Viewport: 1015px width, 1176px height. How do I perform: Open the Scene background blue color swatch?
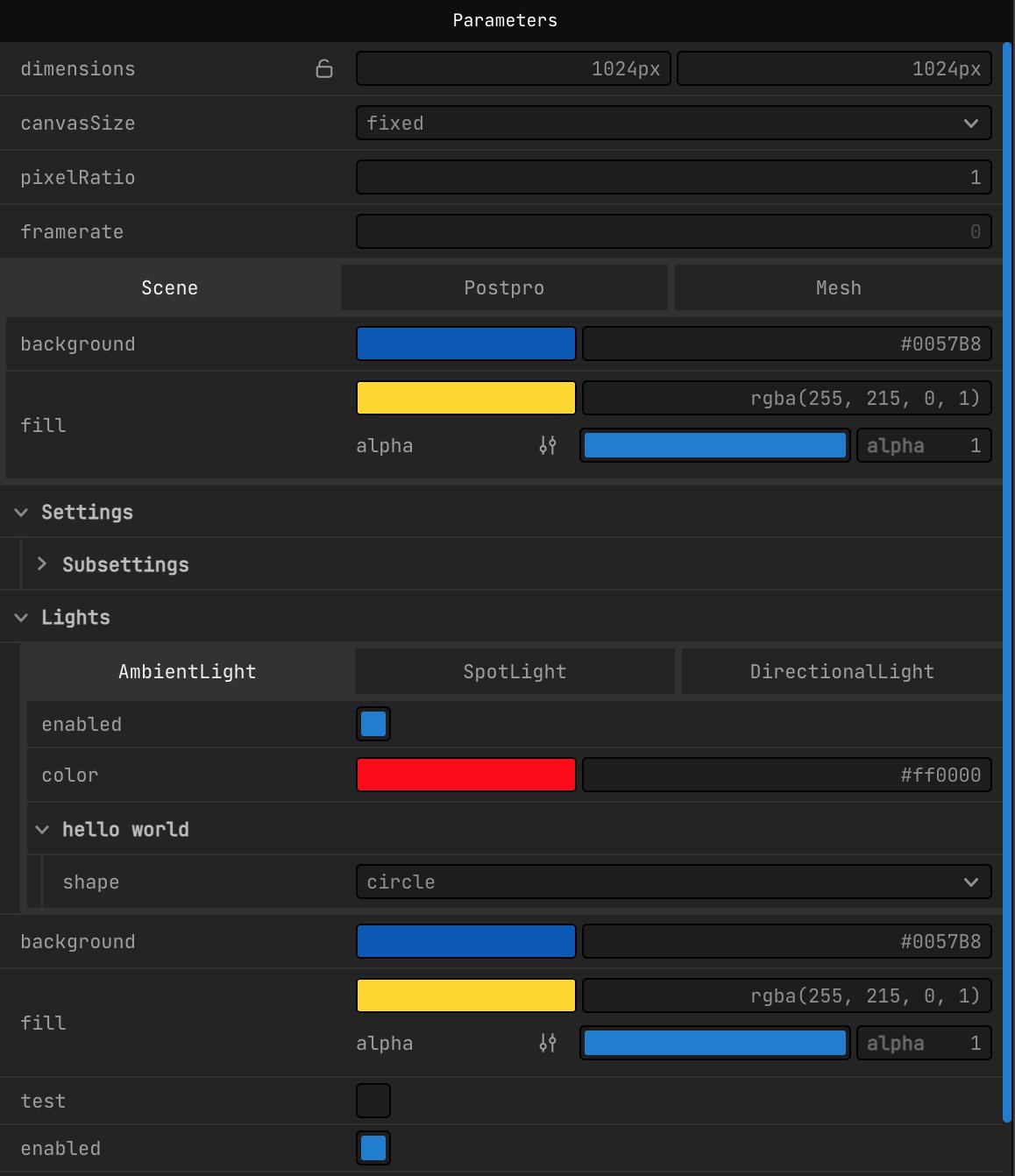pos(466,344)
